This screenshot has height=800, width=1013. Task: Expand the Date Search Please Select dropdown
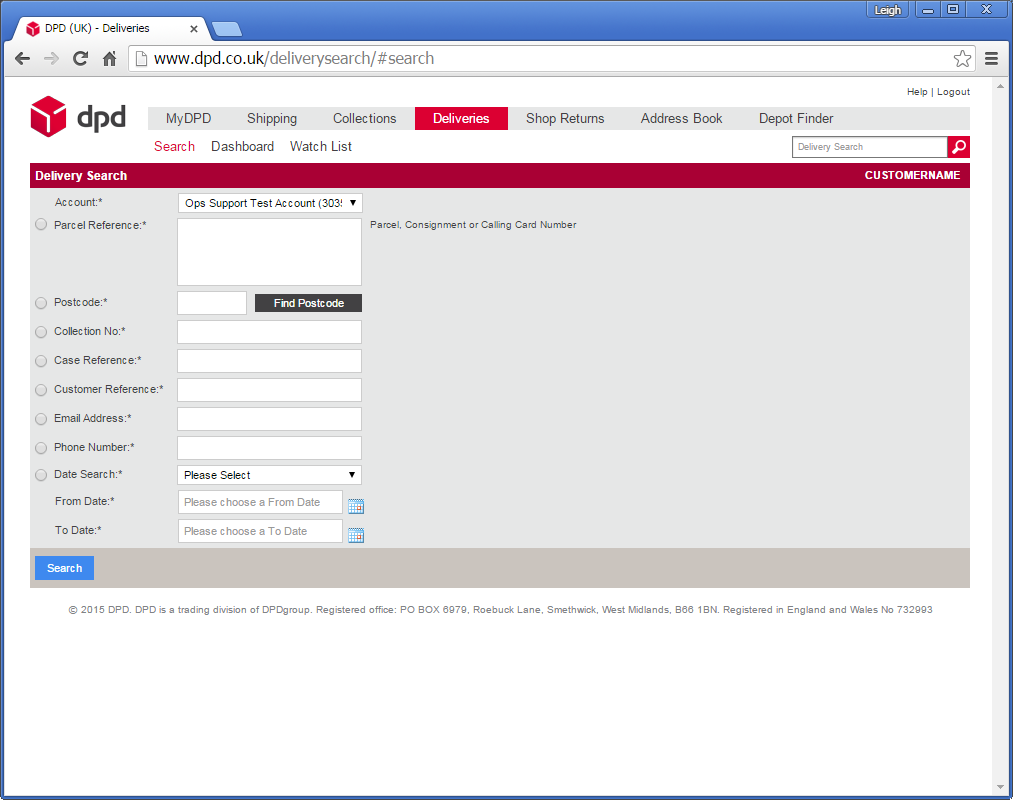[269, 475]
